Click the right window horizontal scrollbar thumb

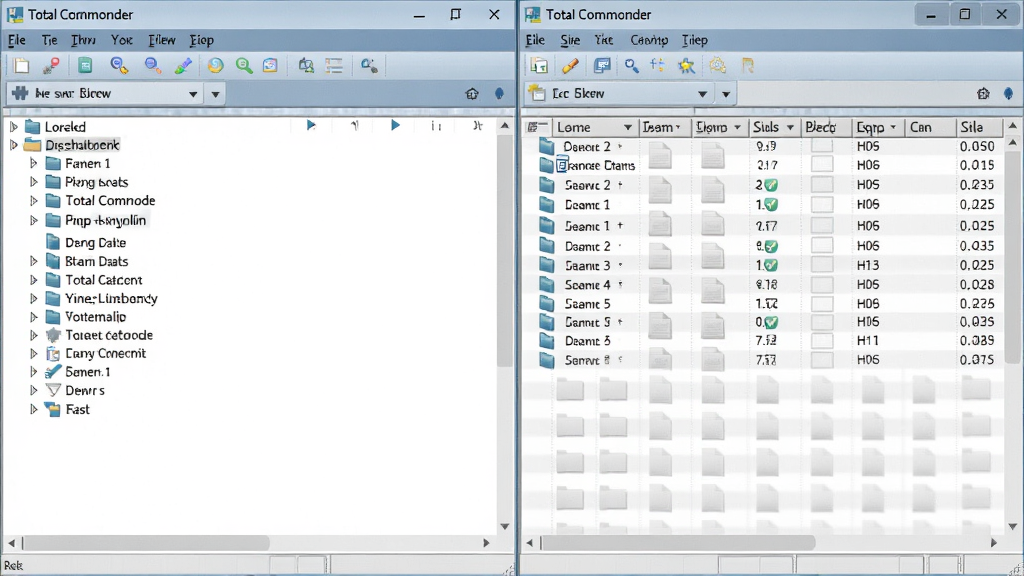pos(678,543)
